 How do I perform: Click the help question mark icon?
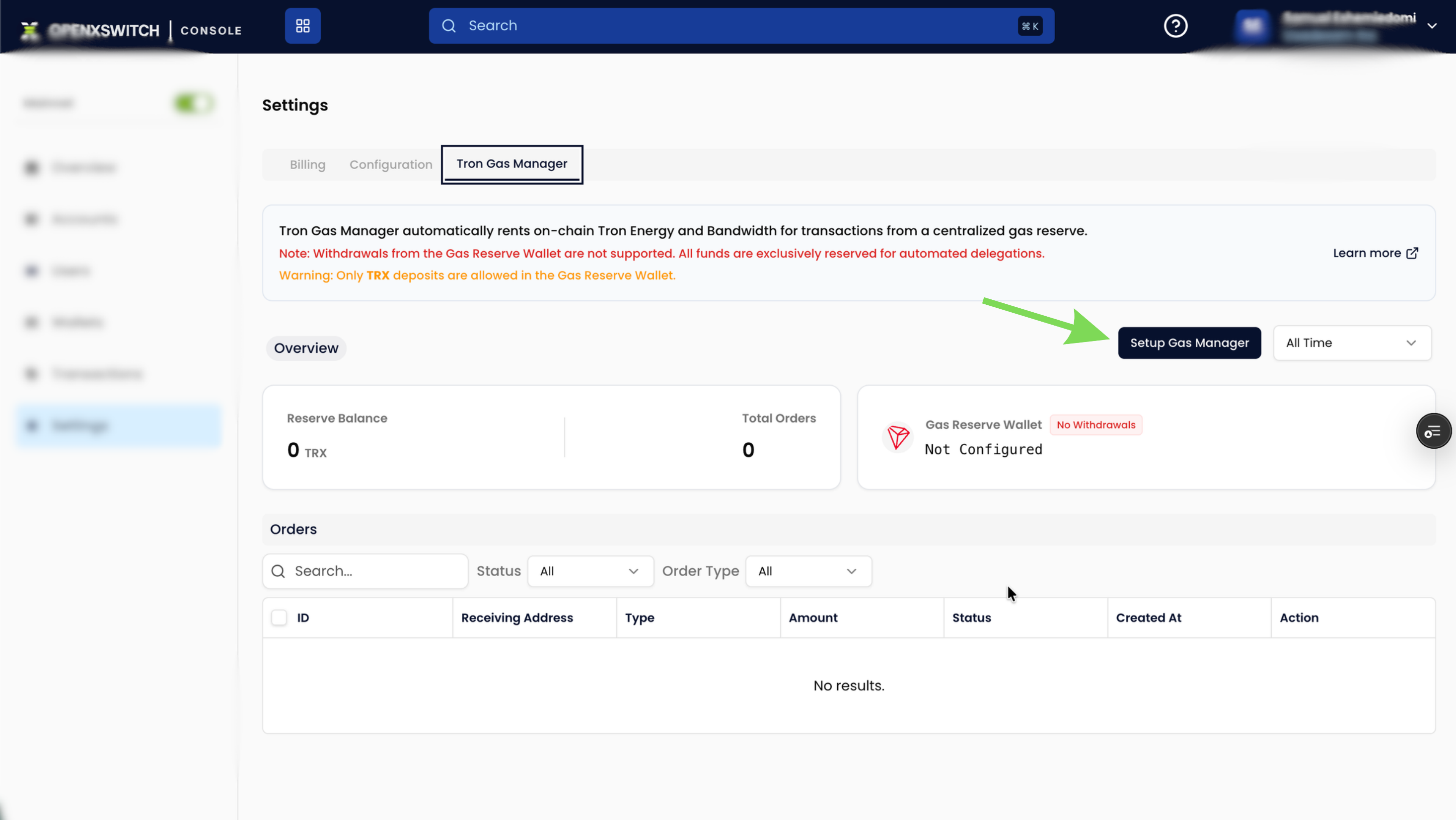[1175, 26]
